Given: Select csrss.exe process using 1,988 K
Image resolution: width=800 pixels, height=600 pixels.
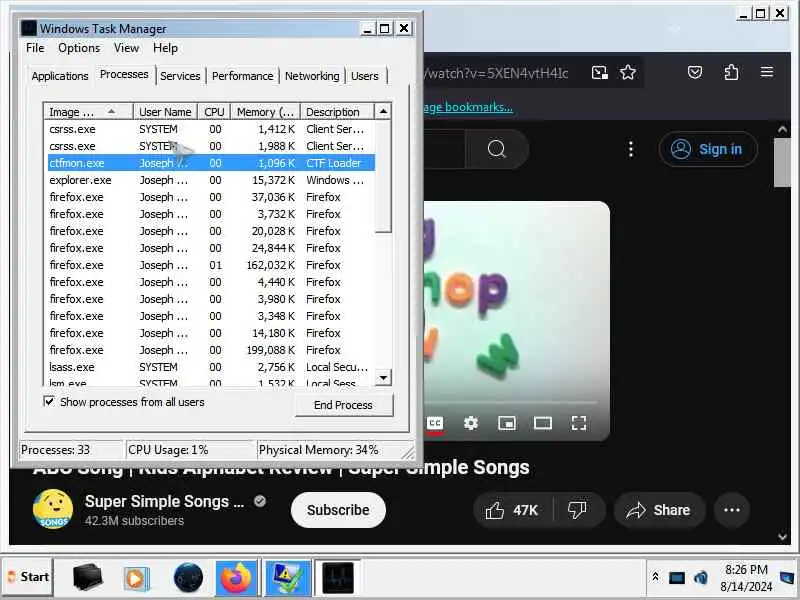Looking at the screenshot, I should (211, 146).
